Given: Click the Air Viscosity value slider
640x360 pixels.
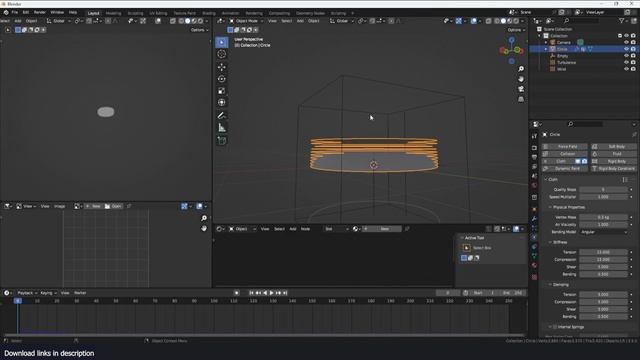Looking at the screenshot, I should tap(604, 224).
